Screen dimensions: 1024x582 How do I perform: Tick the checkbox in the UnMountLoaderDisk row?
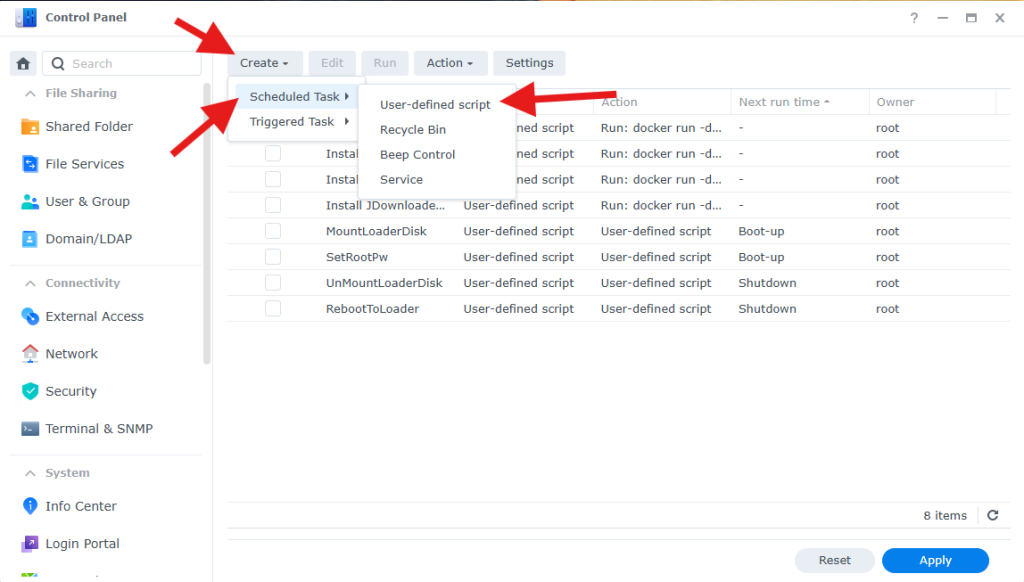273,282
